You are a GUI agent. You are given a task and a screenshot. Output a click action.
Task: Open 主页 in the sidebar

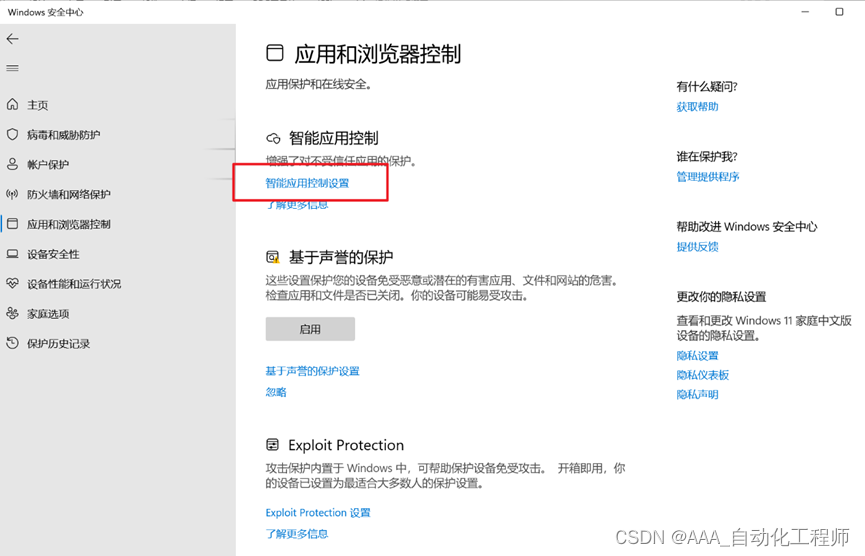click(x=38, y=105)
